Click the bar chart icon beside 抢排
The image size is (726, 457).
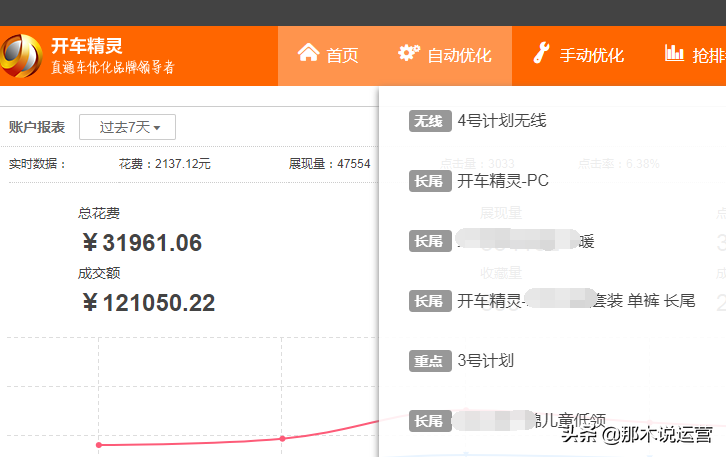pyautogui.click(x=674, y=53)
